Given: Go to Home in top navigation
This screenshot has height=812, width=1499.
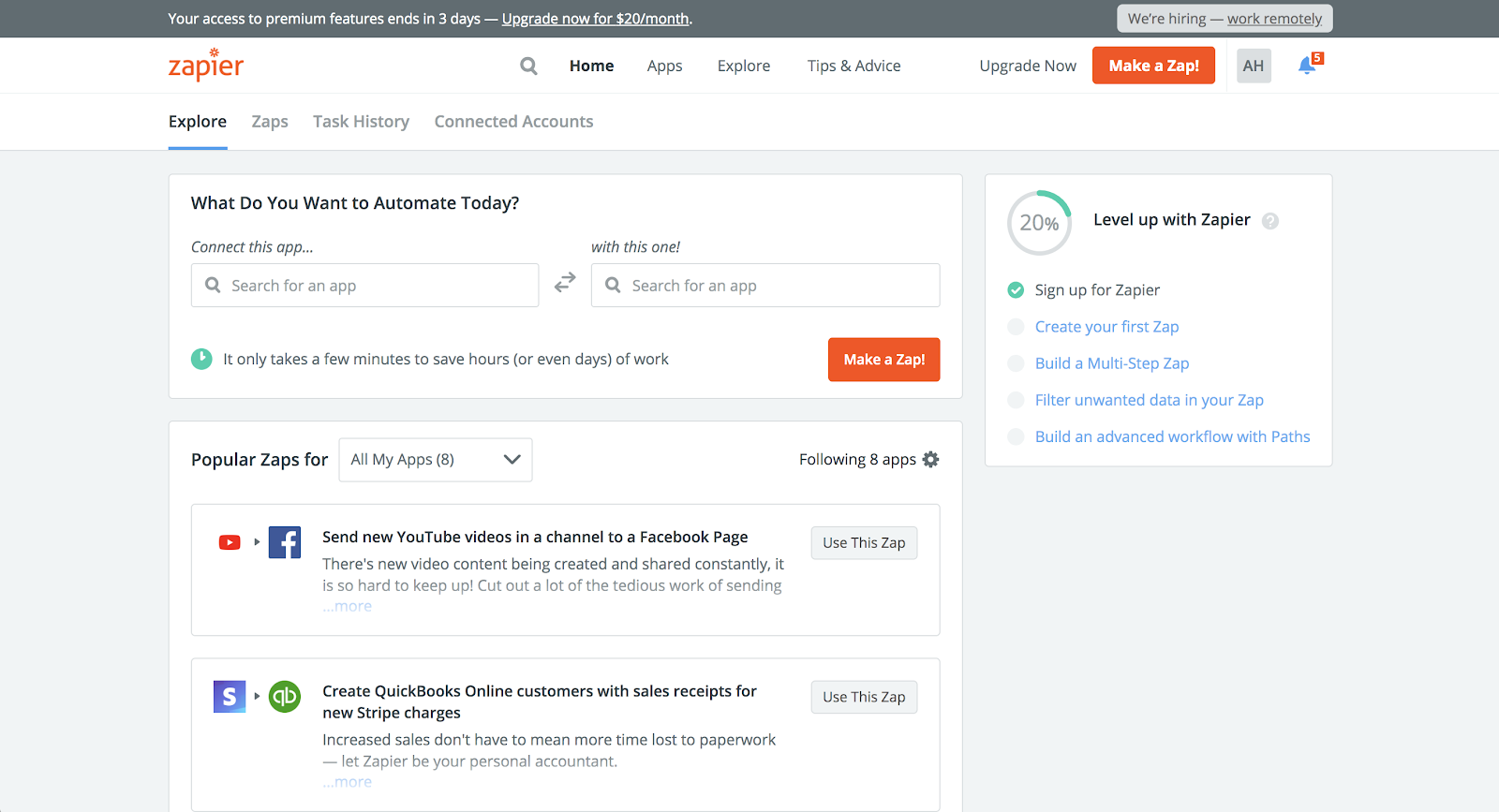Looking at the screenshot, I should point(592,66).
